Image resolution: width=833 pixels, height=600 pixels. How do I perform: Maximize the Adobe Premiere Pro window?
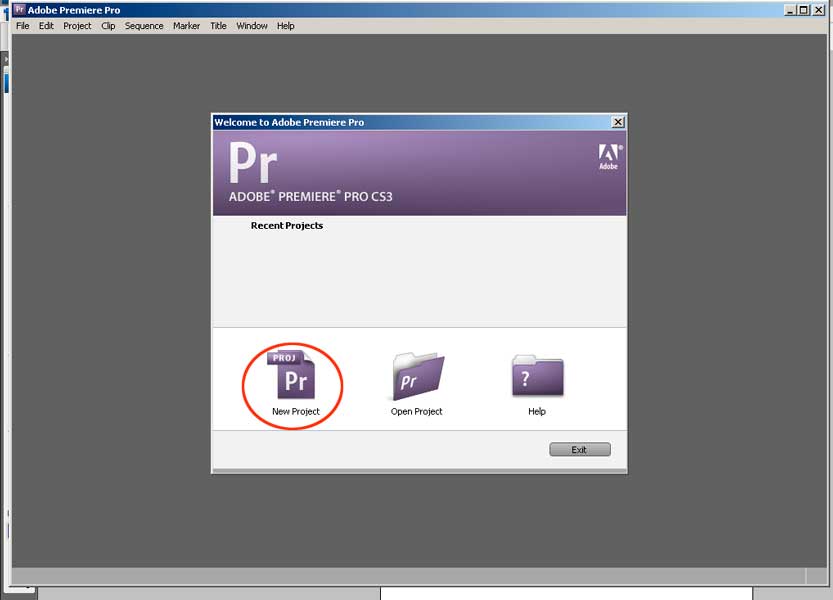click(804, 10)
